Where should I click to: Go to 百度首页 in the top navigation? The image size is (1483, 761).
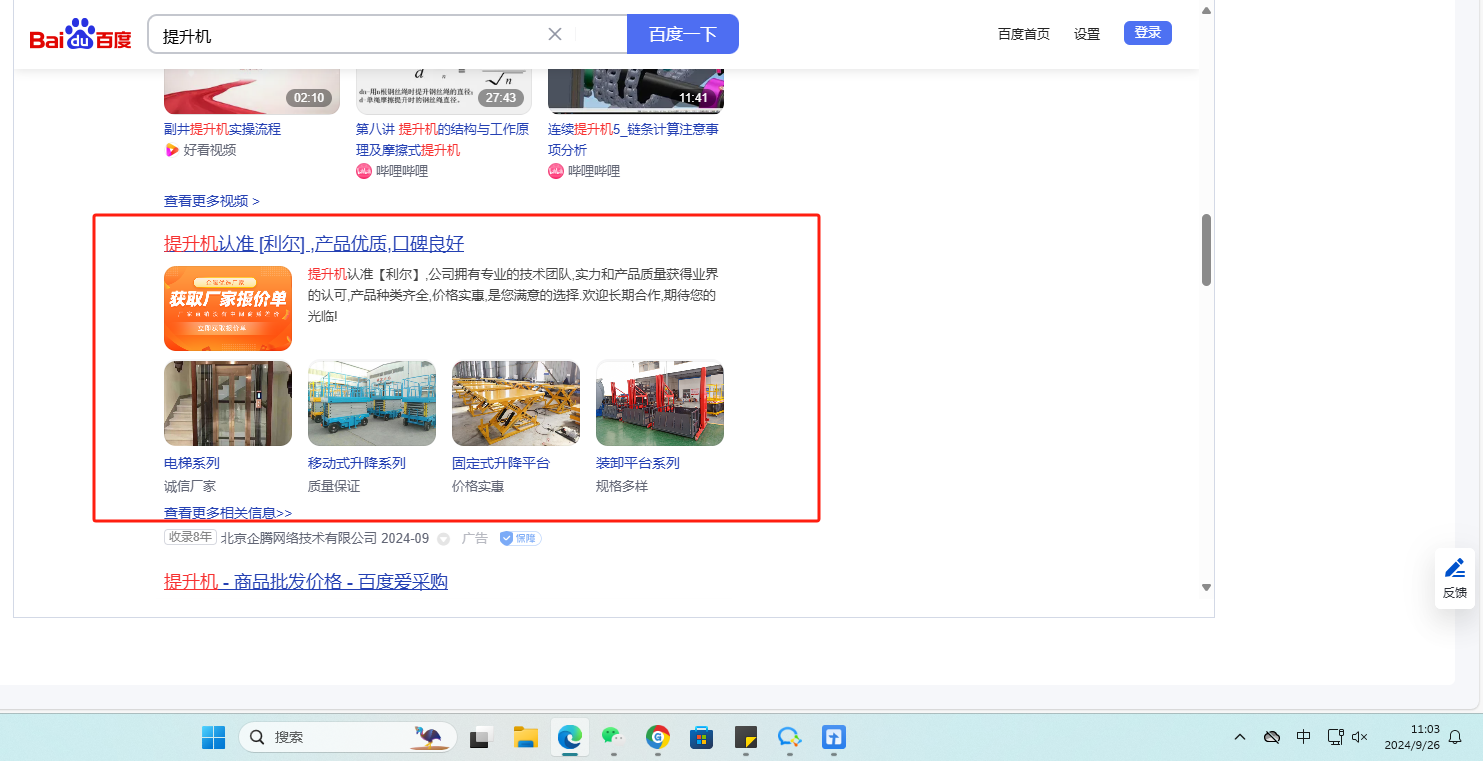click(1024, 34)
